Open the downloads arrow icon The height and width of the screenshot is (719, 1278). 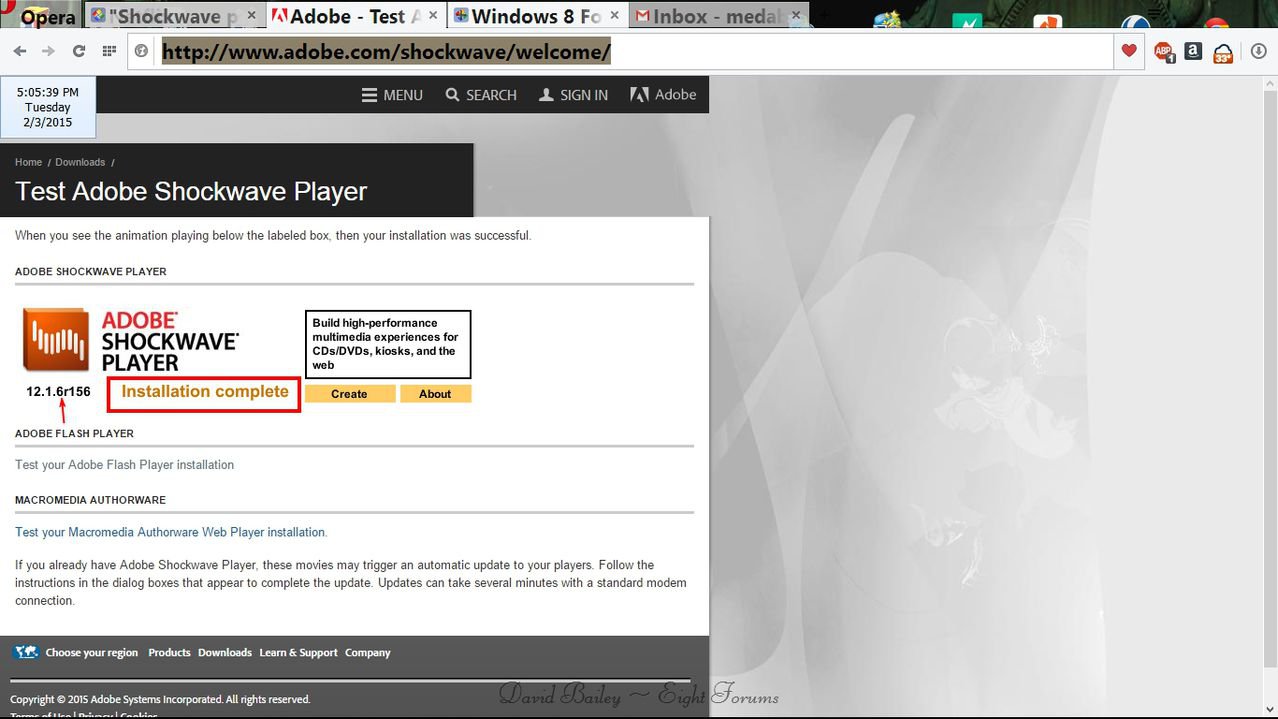pos(1258,52)
